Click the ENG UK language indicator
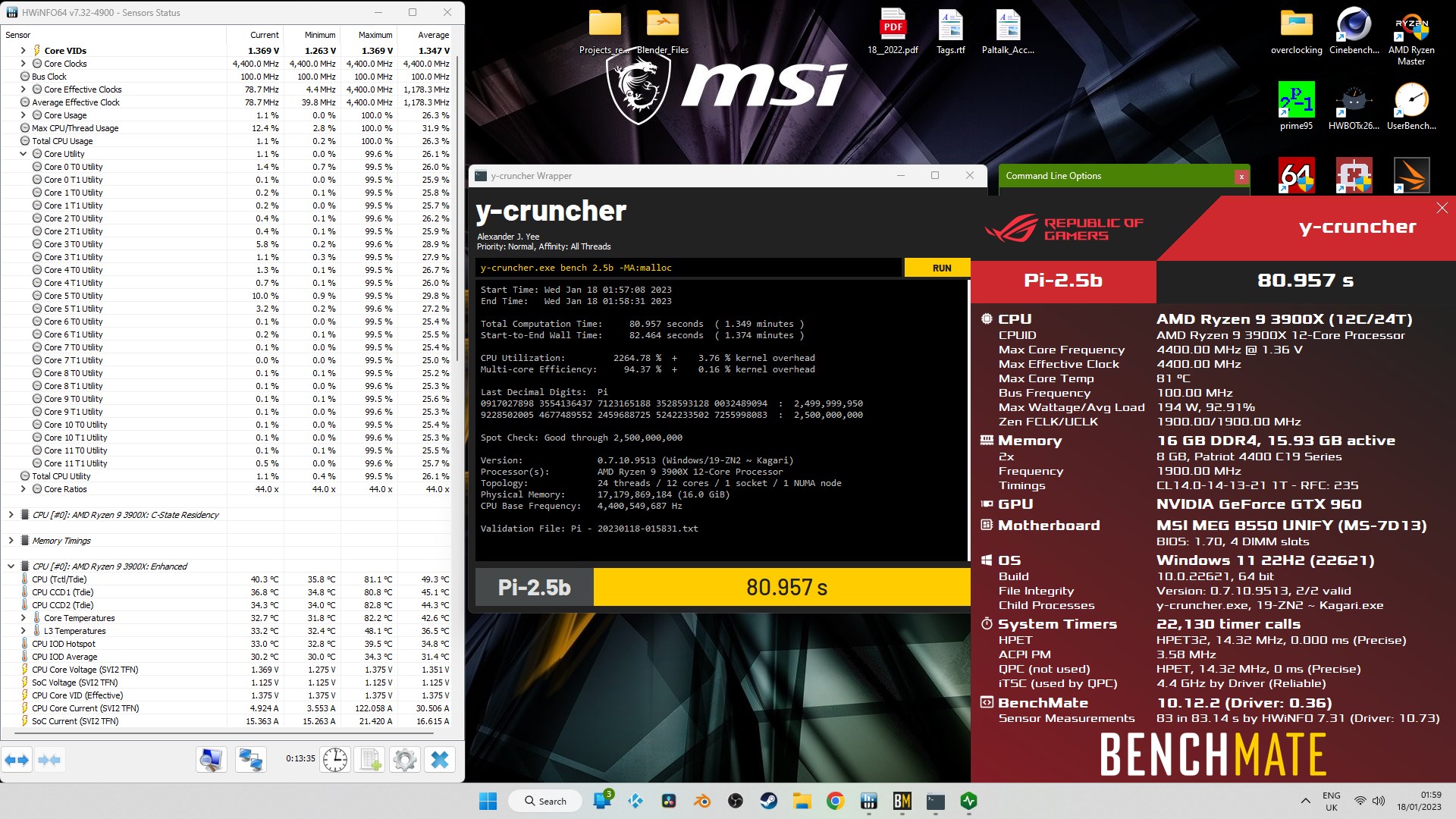Image resolution: width=1456 pixels, height=819 pixels. click(1331, 801)
